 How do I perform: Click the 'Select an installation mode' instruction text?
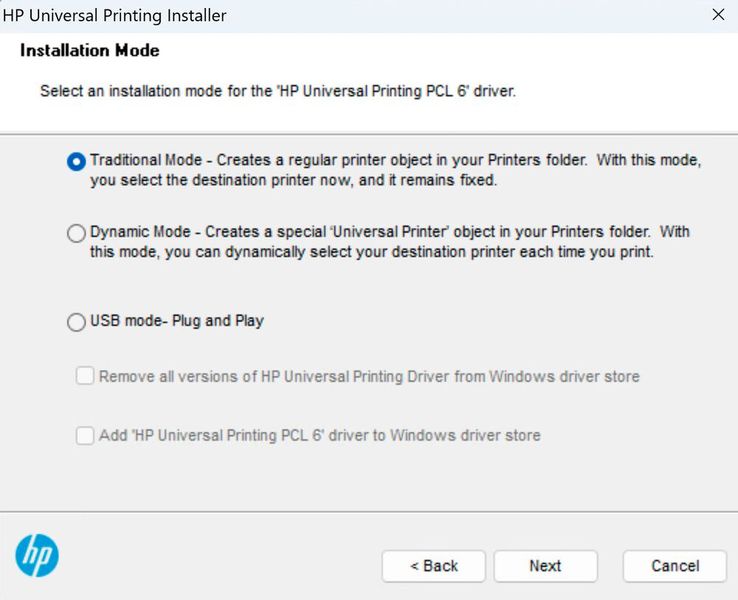pyautogui.click(x=278, y=91)
